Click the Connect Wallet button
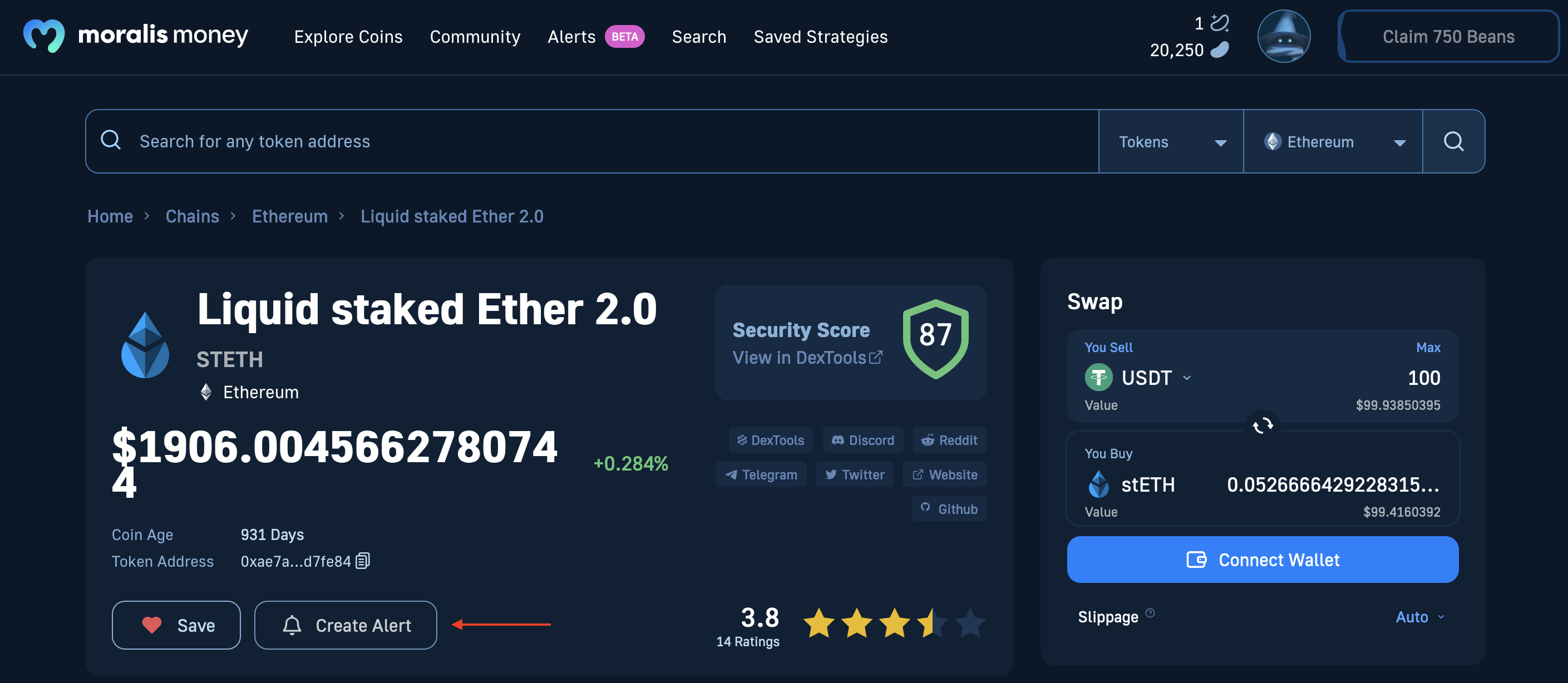1568x683 pixels. tap(1263, 560)
